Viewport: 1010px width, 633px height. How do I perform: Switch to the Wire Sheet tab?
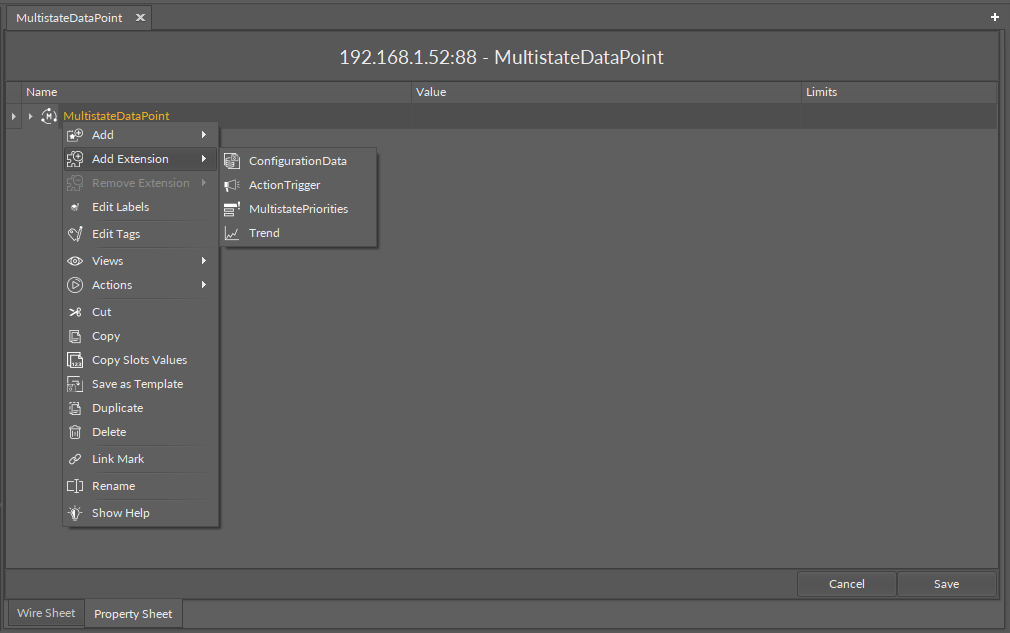(x=46, y=613)
